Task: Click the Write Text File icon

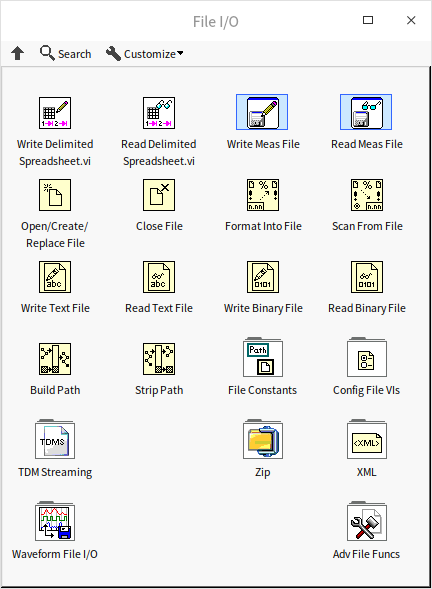Action: point(55,277)
